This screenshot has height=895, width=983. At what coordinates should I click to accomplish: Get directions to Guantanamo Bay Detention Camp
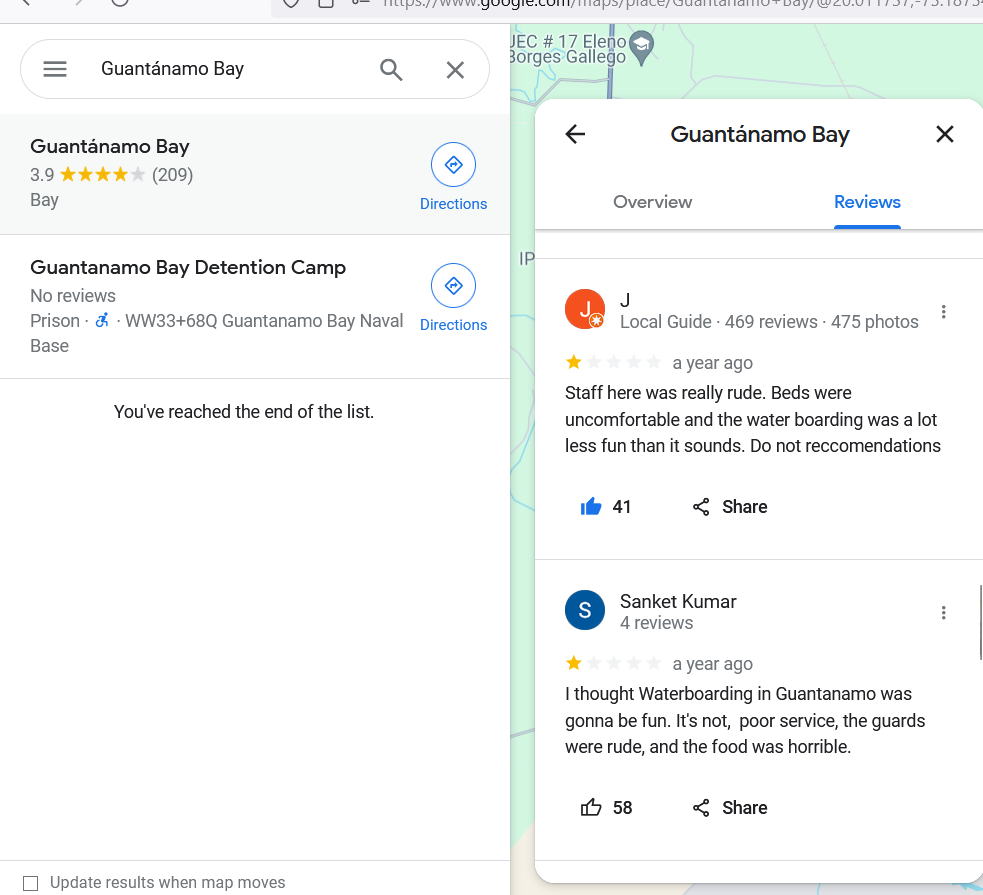click(x=453, y=286)
